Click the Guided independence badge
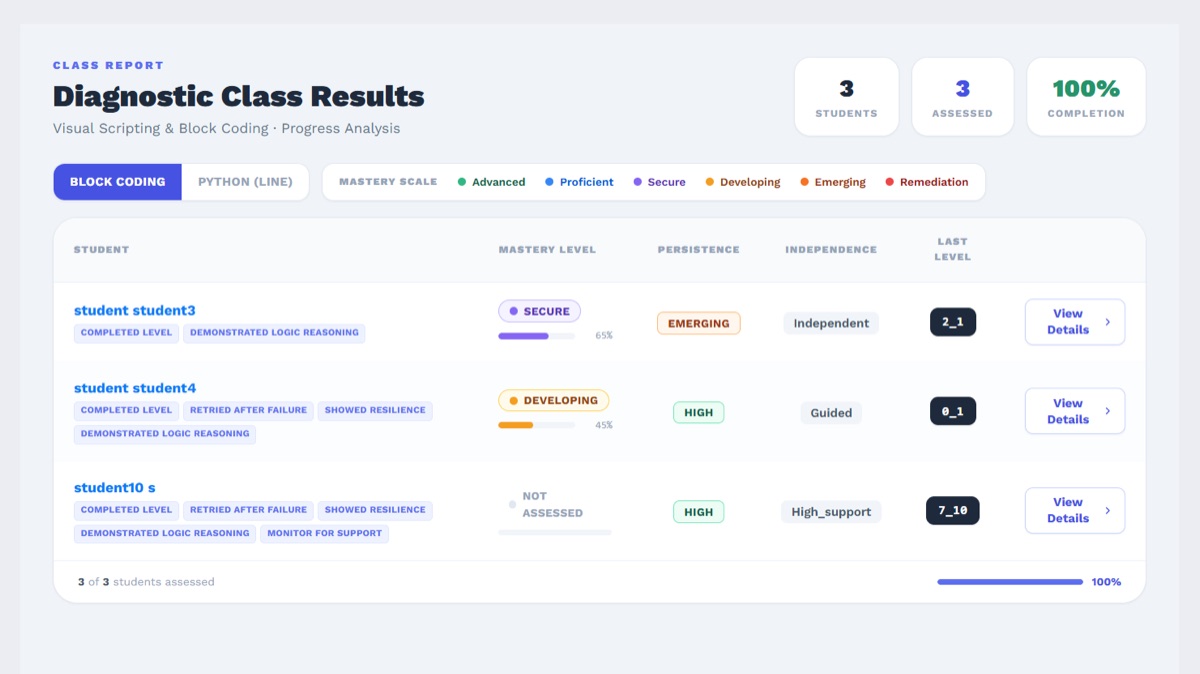The width and height of the screenshot is (1200, 674). [831, 412]
